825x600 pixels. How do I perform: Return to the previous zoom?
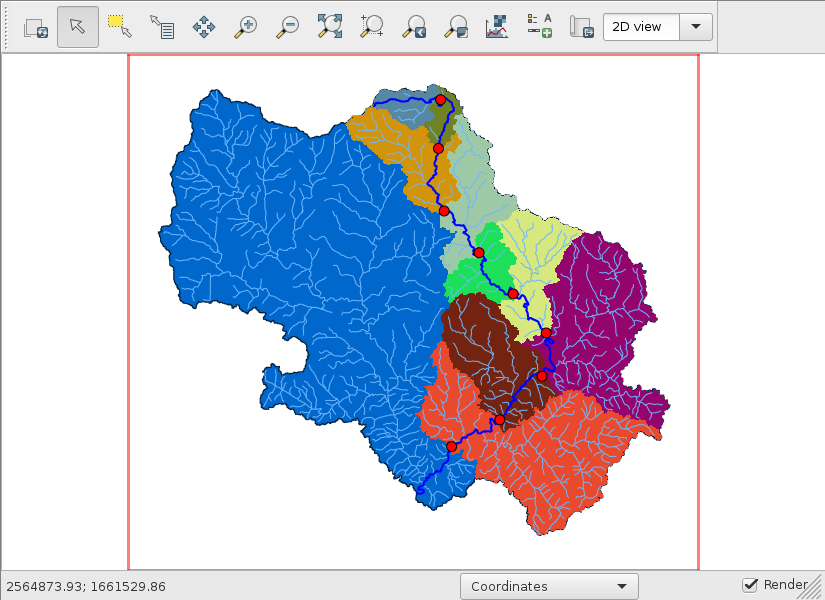click(414, 27)
